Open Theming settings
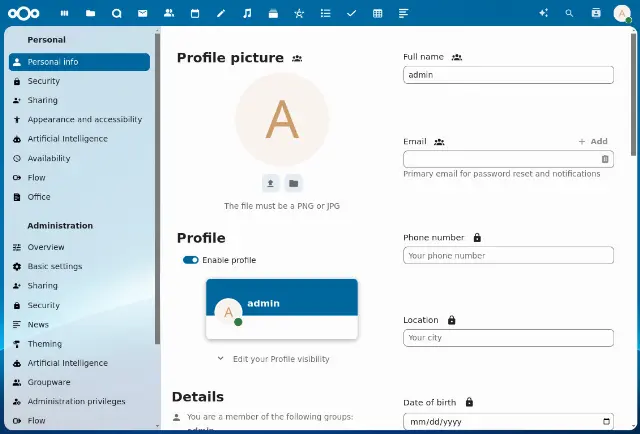Viewport: 640px width, 434px height. coord(79,344)
